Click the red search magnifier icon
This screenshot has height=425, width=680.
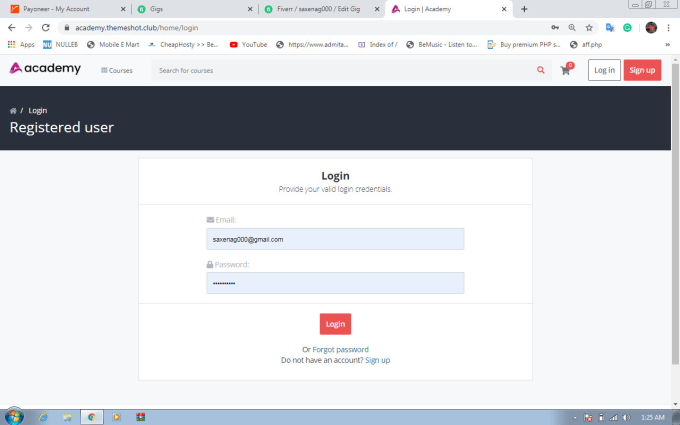540,70
